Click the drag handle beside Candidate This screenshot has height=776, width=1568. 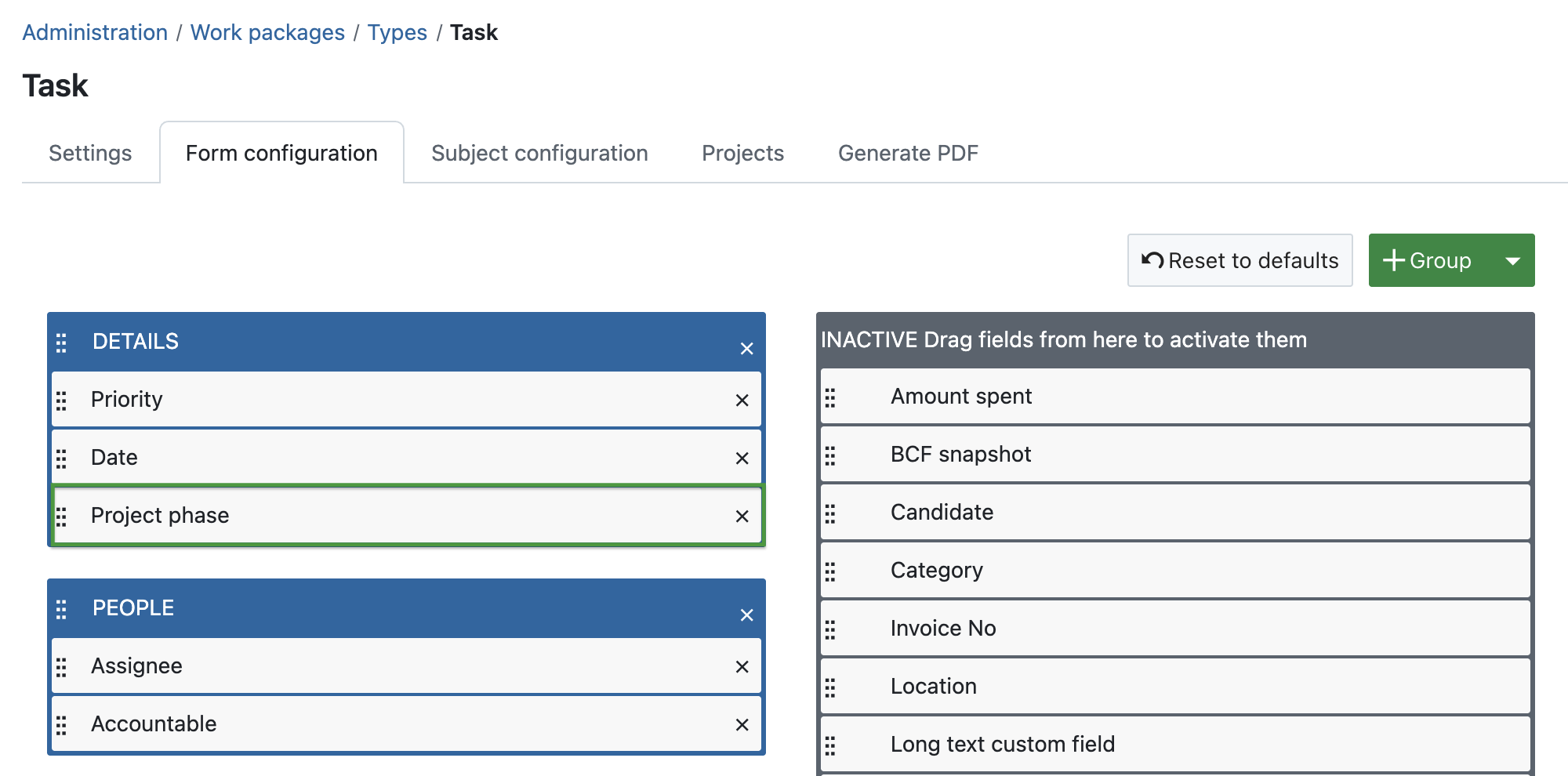[832, 513]
